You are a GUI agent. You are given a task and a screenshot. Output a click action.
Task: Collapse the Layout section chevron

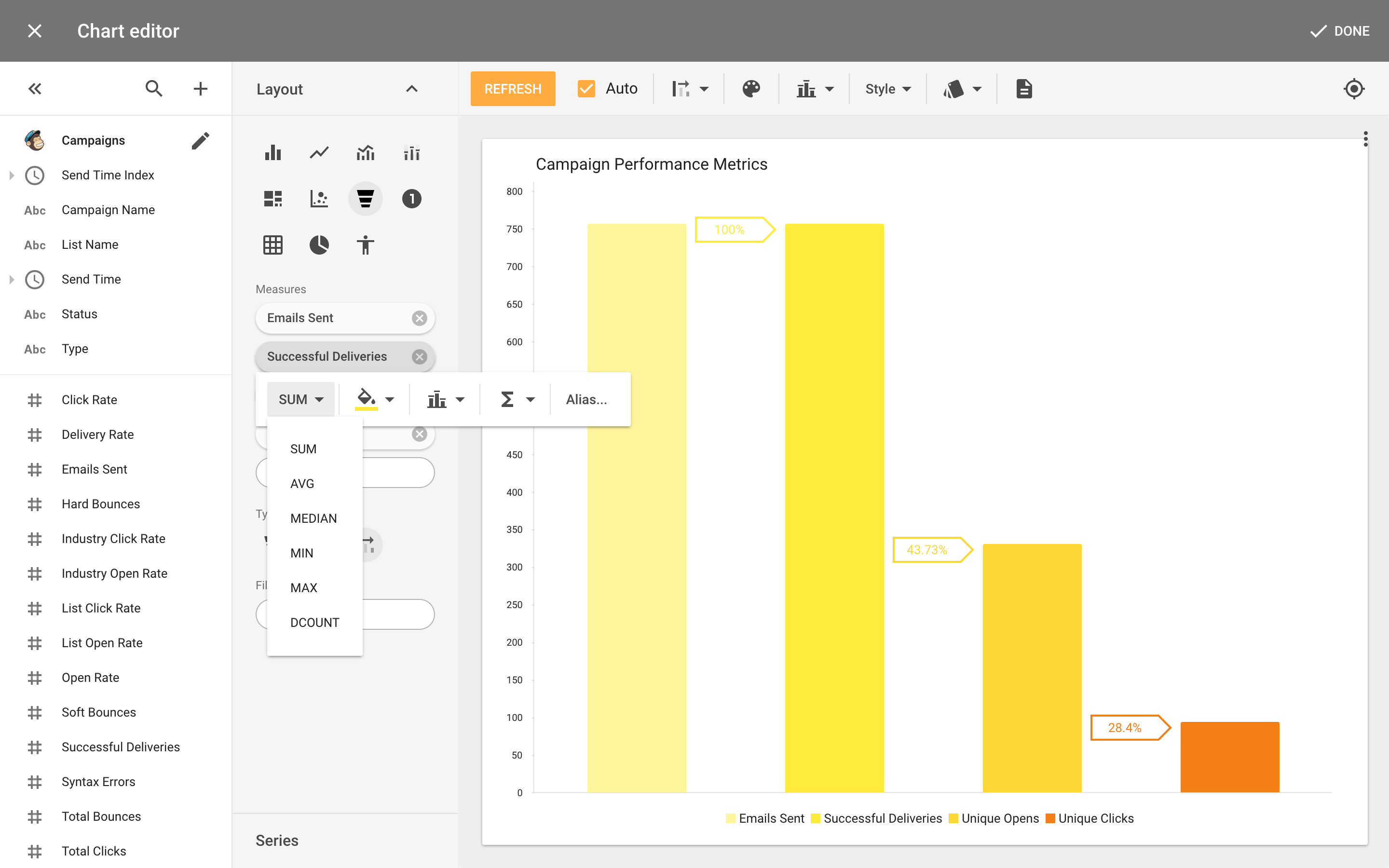(x=411, y=88)
